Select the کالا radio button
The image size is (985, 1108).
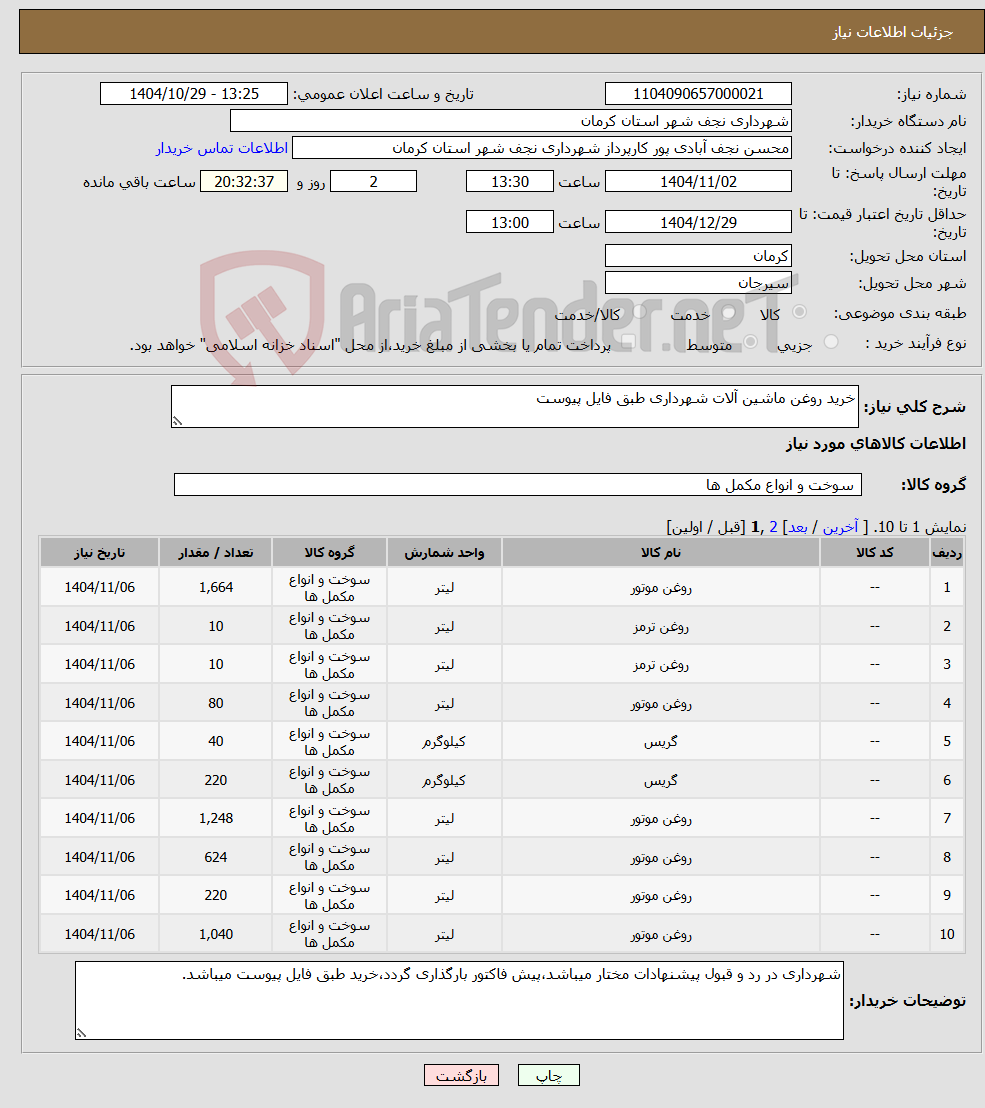pos(799,312)
